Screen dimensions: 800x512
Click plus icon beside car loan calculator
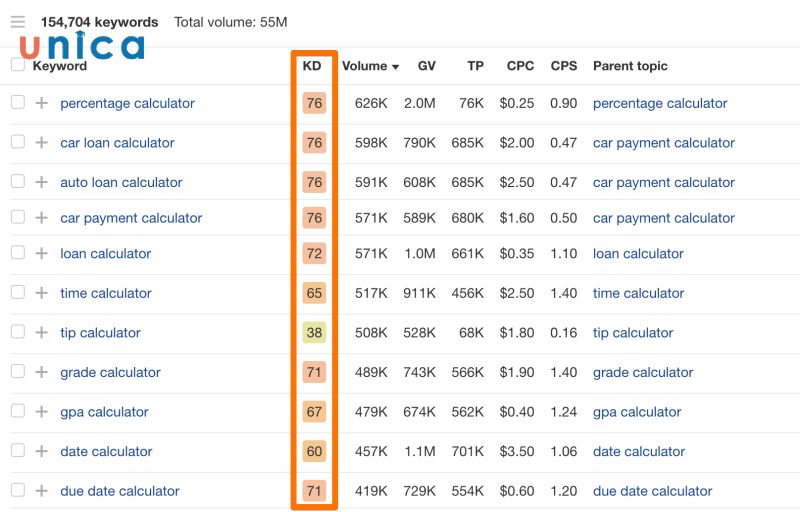(x=41, y=143)
